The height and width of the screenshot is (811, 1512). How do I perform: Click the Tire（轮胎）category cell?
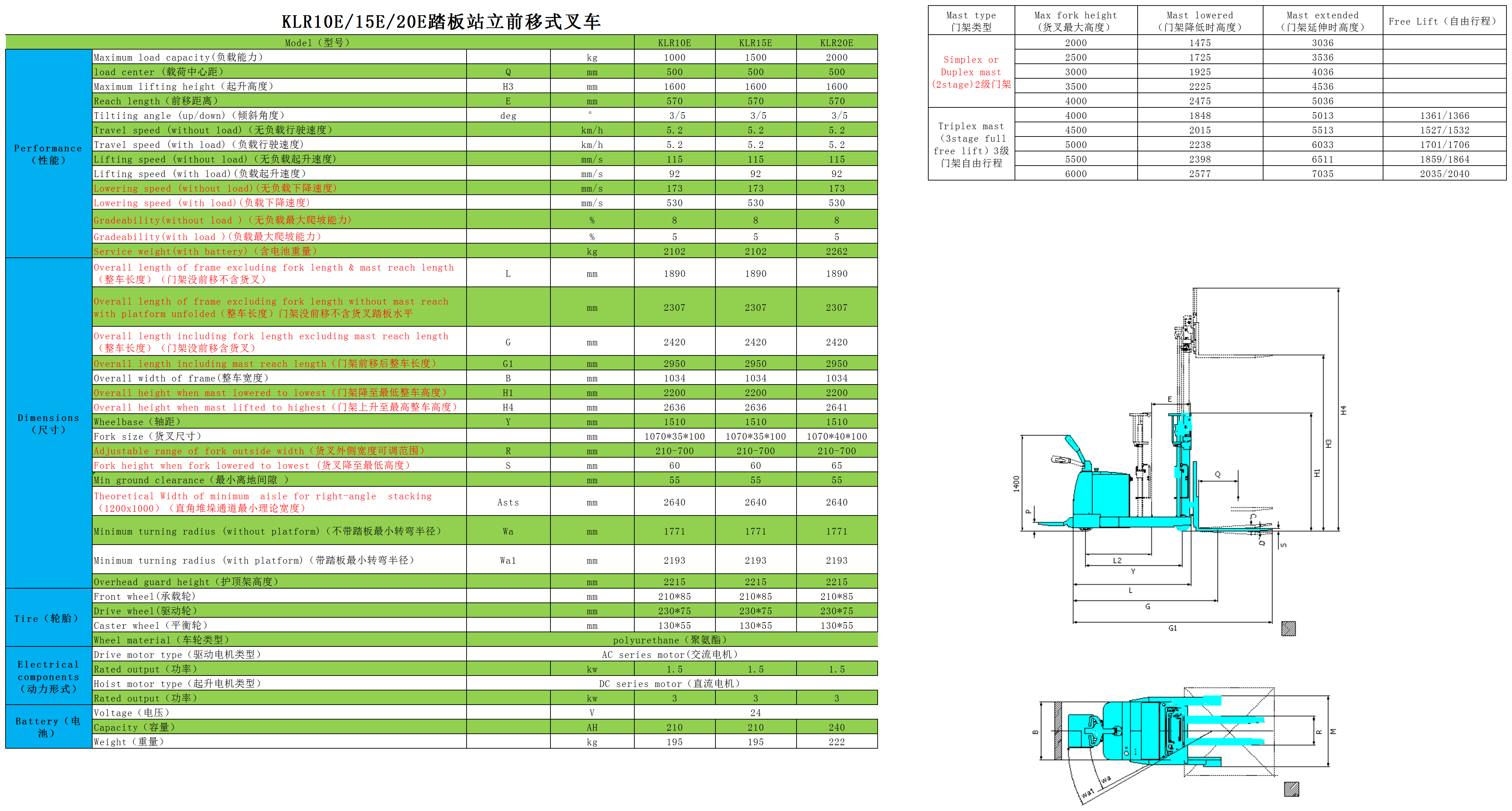pyautogui.click(x=49, y=618)
